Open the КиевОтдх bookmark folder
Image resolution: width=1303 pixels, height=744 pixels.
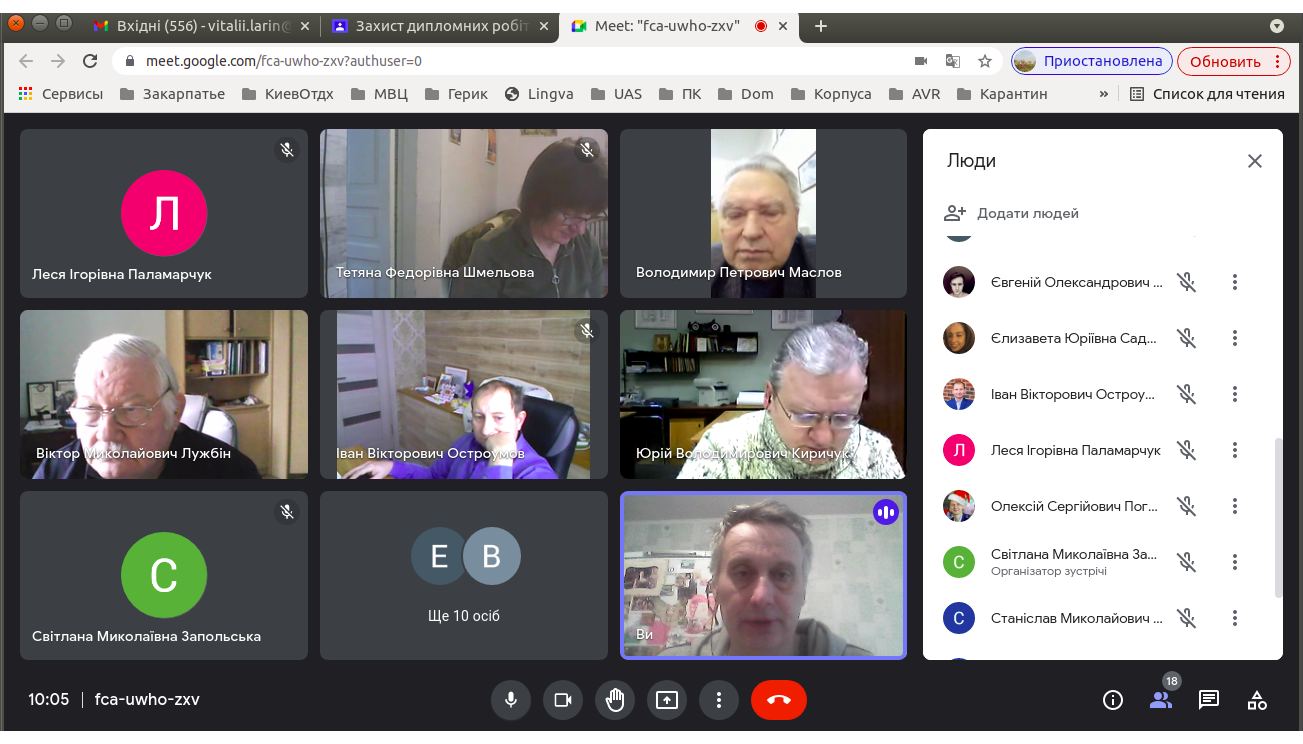click(x=287, y=94)
